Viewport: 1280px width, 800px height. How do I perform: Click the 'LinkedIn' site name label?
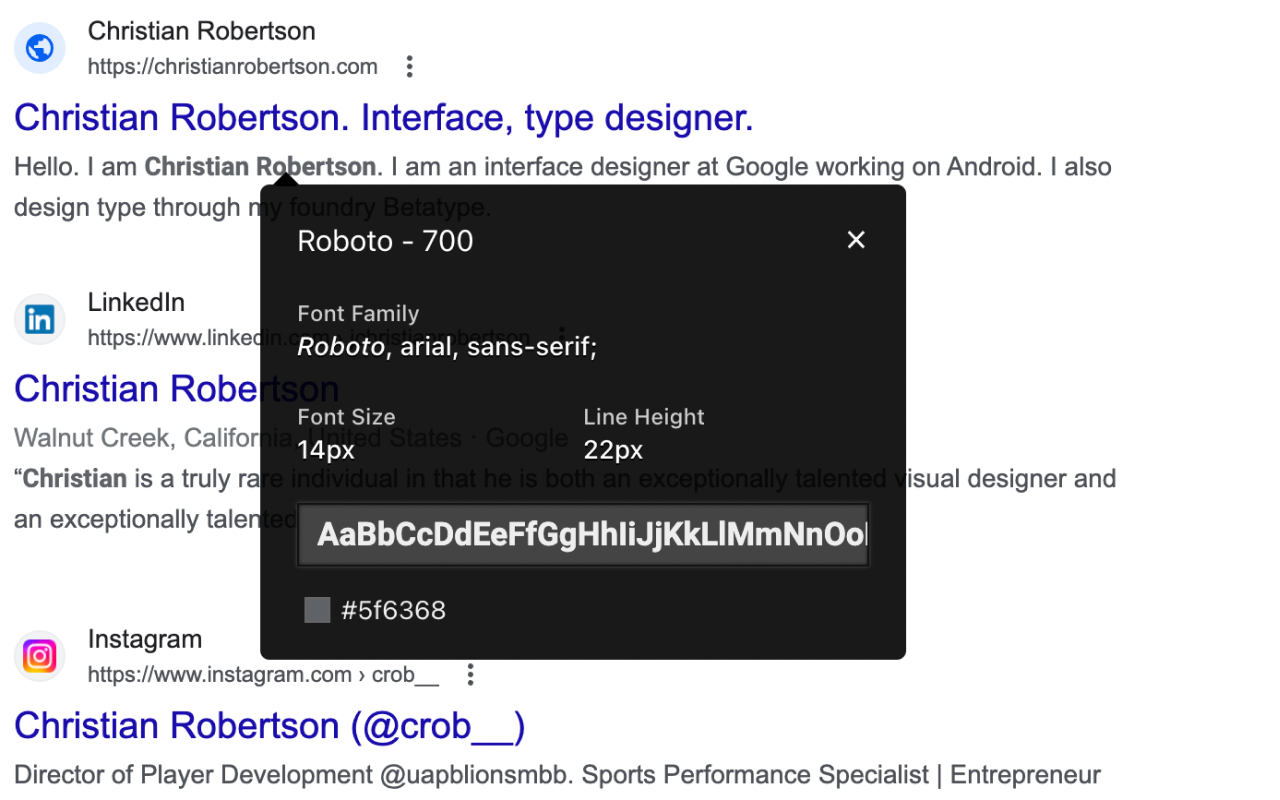(x=136, y=302)
